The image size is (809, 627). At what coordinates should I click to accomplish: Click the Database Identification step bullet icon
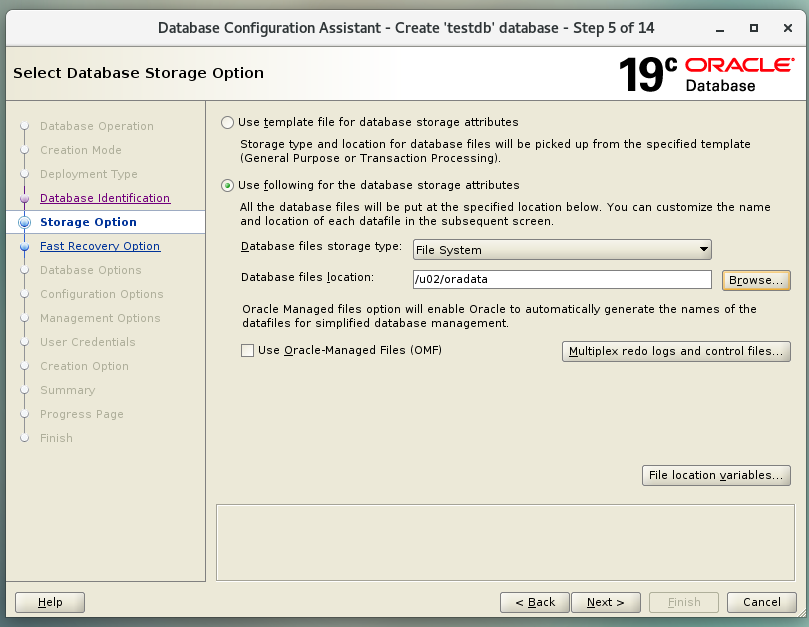25,198
